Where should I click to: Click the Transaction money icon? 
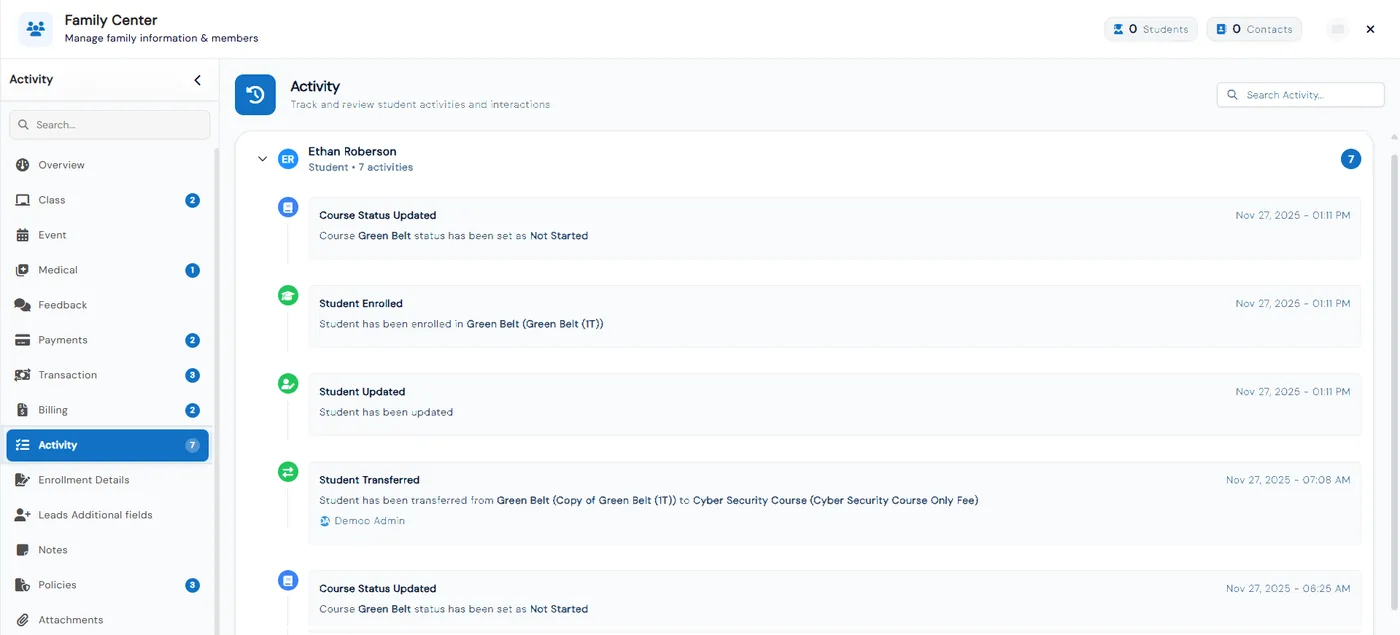point(22,375)
